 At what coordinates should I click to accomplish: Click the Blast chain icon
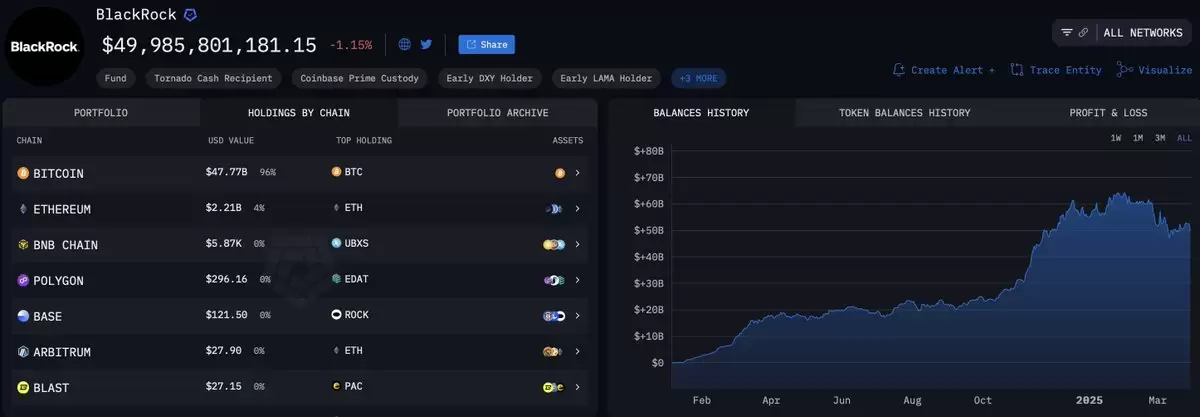pos(24,387)
